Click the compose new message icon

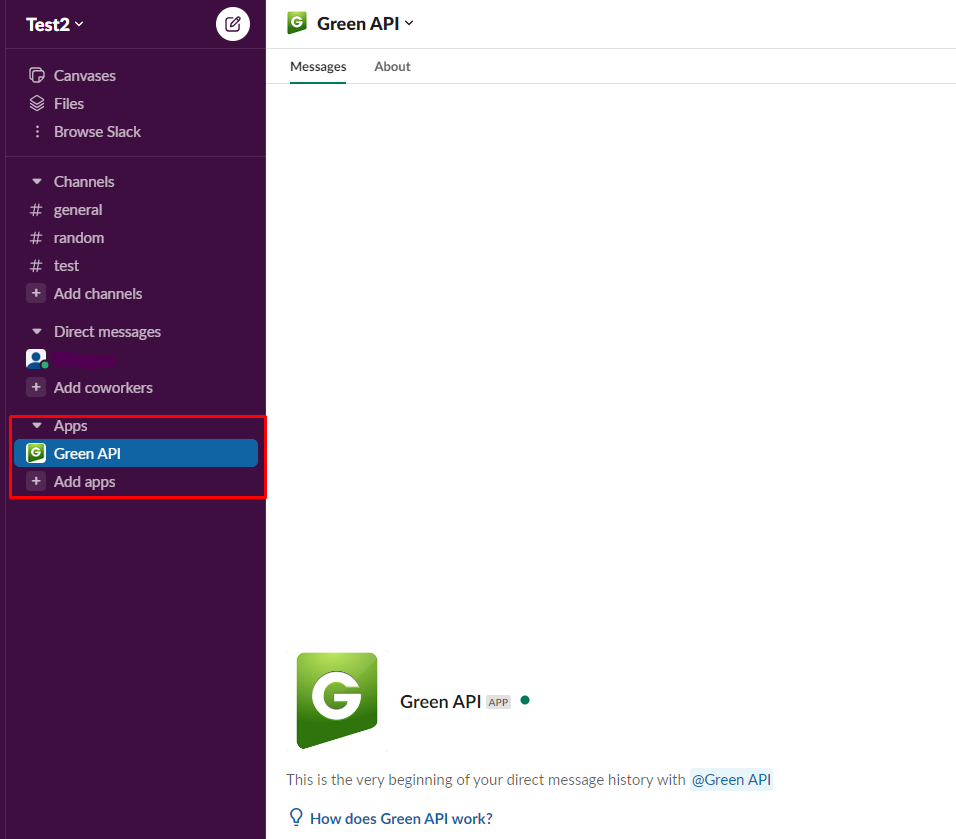pyautogui.click(x=233, y=24)
